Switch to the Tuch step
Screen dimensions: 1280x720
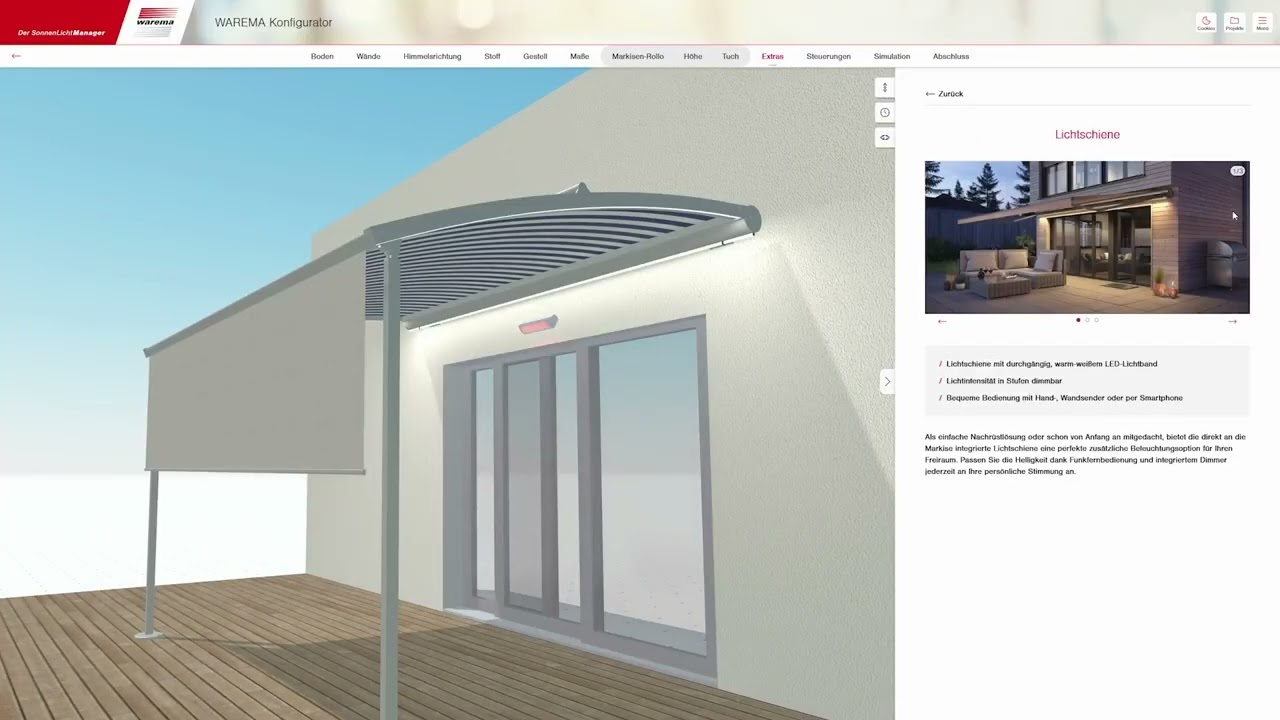(731, 56)
